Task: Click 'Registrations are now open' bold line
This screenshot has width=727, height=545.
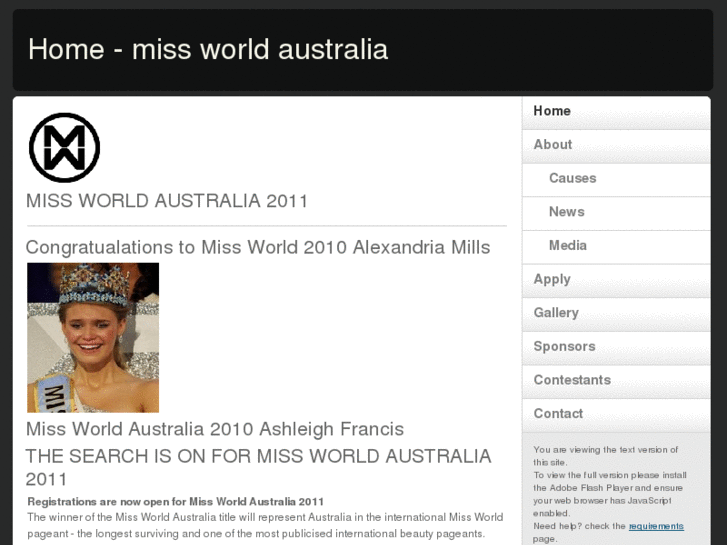Action: click(x=175, y=501)
